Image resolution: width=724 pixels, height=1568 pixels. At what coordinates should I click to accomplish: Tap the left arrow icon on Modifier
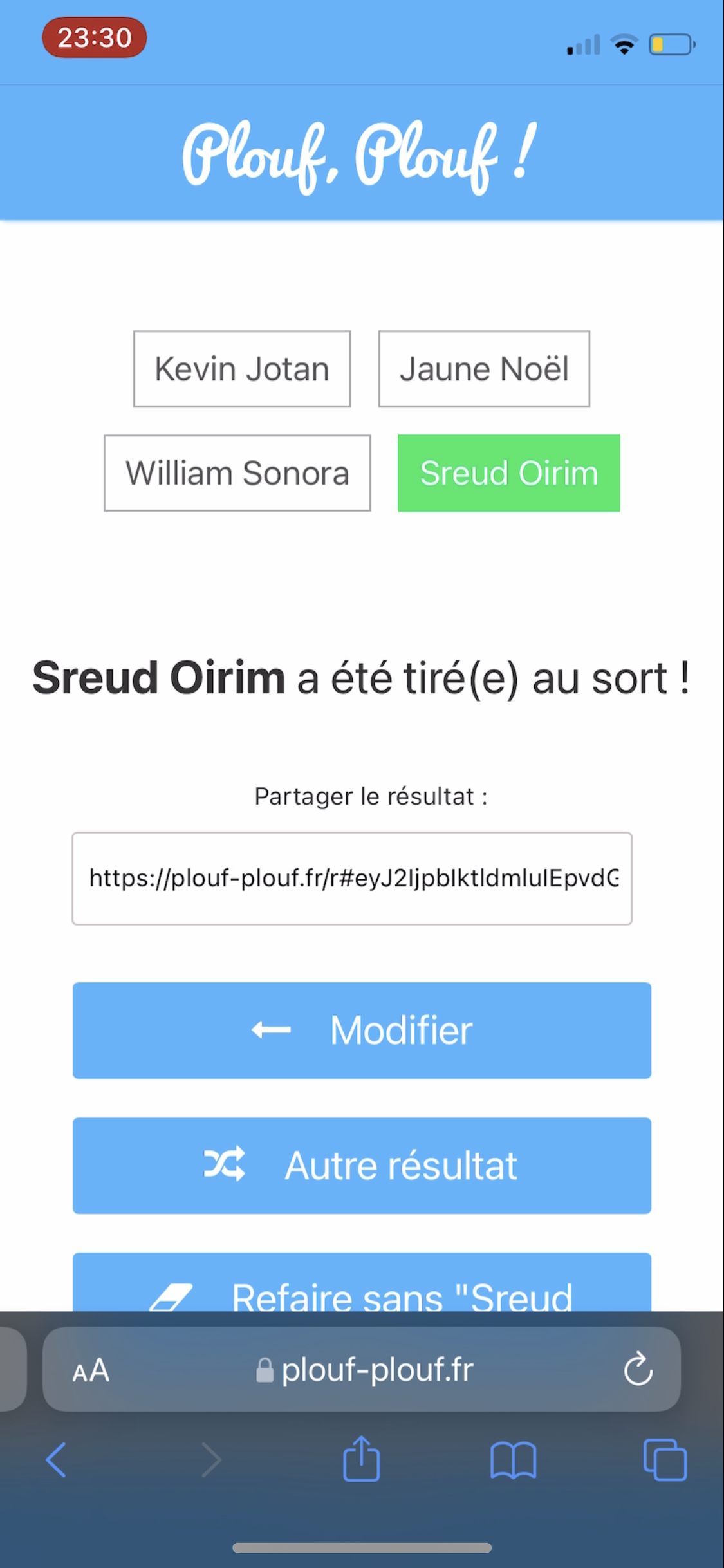point(271,1030)
